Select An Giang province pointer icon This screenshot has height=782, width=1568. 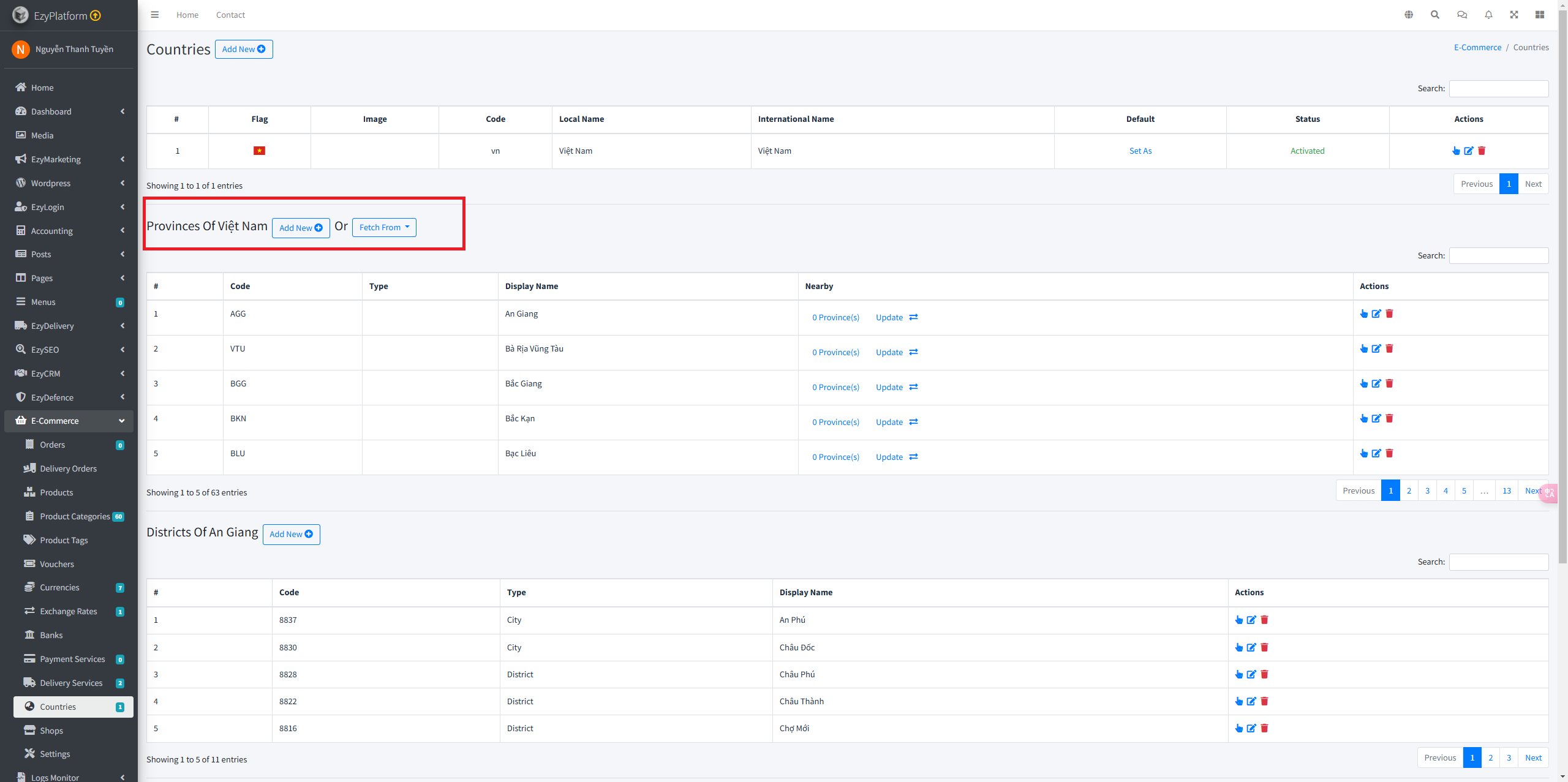1364,314
